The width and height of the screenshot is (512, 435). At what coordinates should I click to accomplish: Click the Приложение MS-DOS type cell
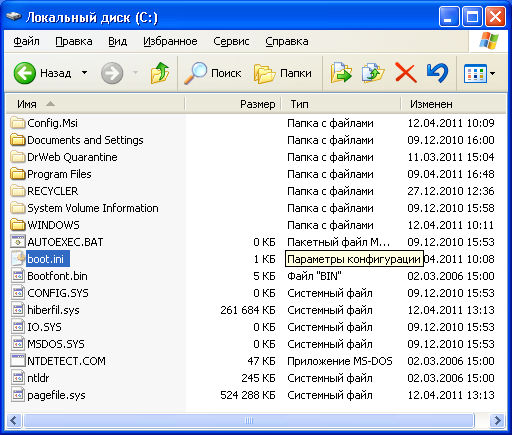[x=340, y=361]
